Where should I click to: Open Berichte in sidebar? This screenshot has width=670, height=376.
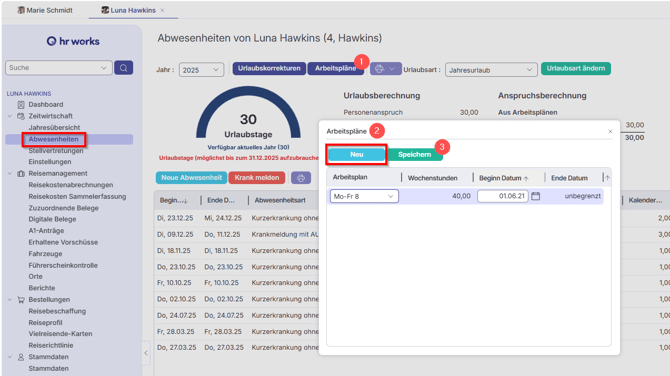(42, 288)
